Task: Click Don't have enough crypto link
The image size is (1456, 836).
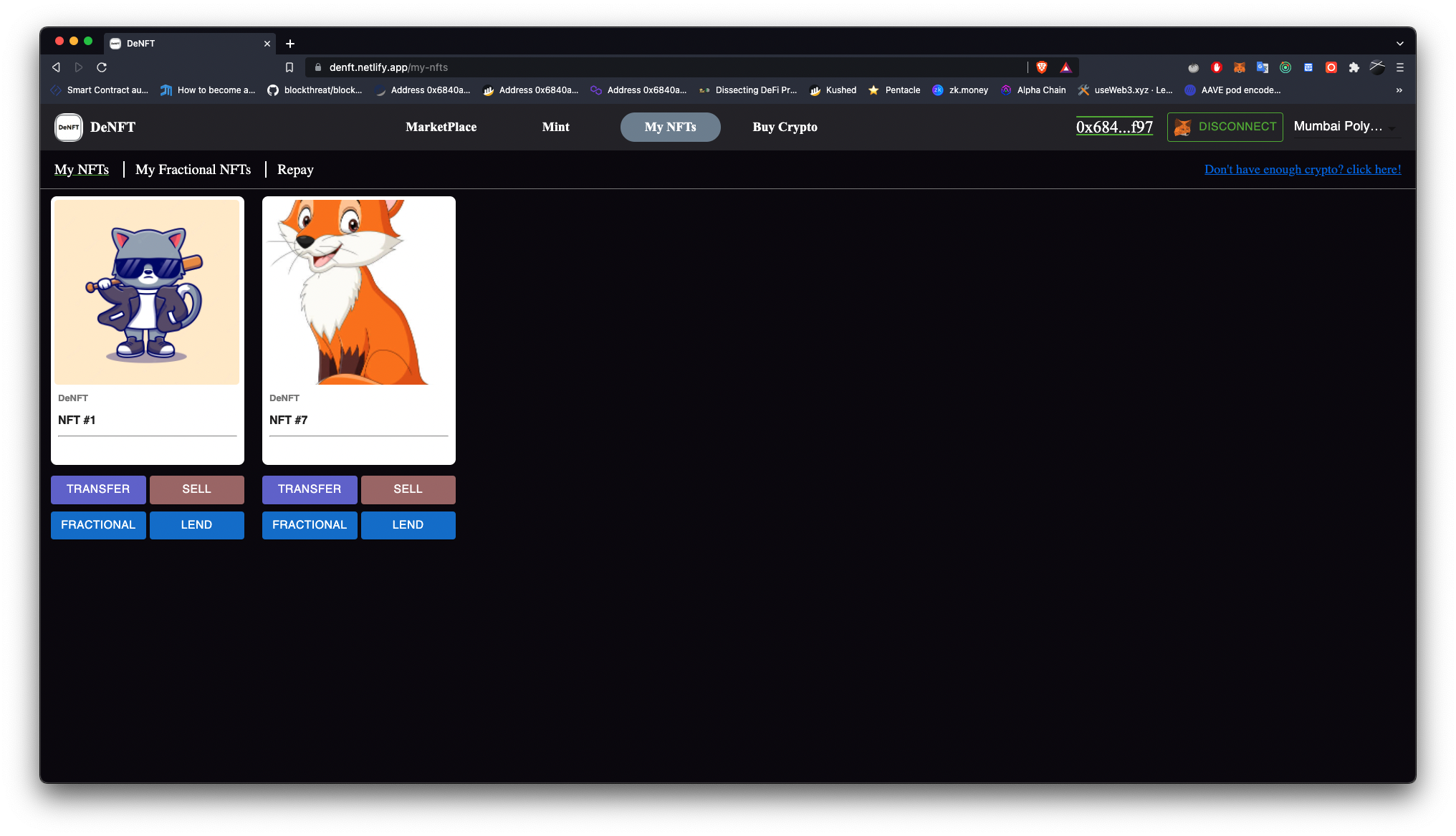Action: pyautogui.click(x=1302, y=170)
